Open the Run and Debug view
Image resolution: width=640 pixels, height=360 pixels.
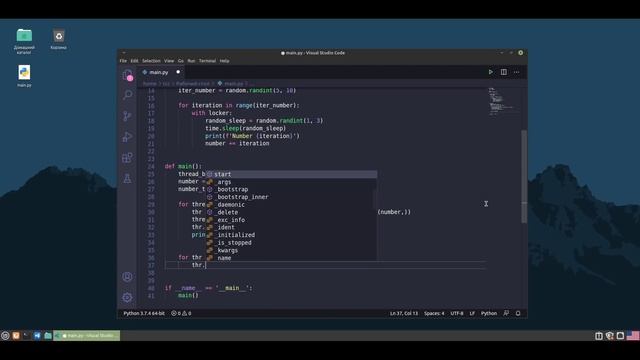[127, 137]
